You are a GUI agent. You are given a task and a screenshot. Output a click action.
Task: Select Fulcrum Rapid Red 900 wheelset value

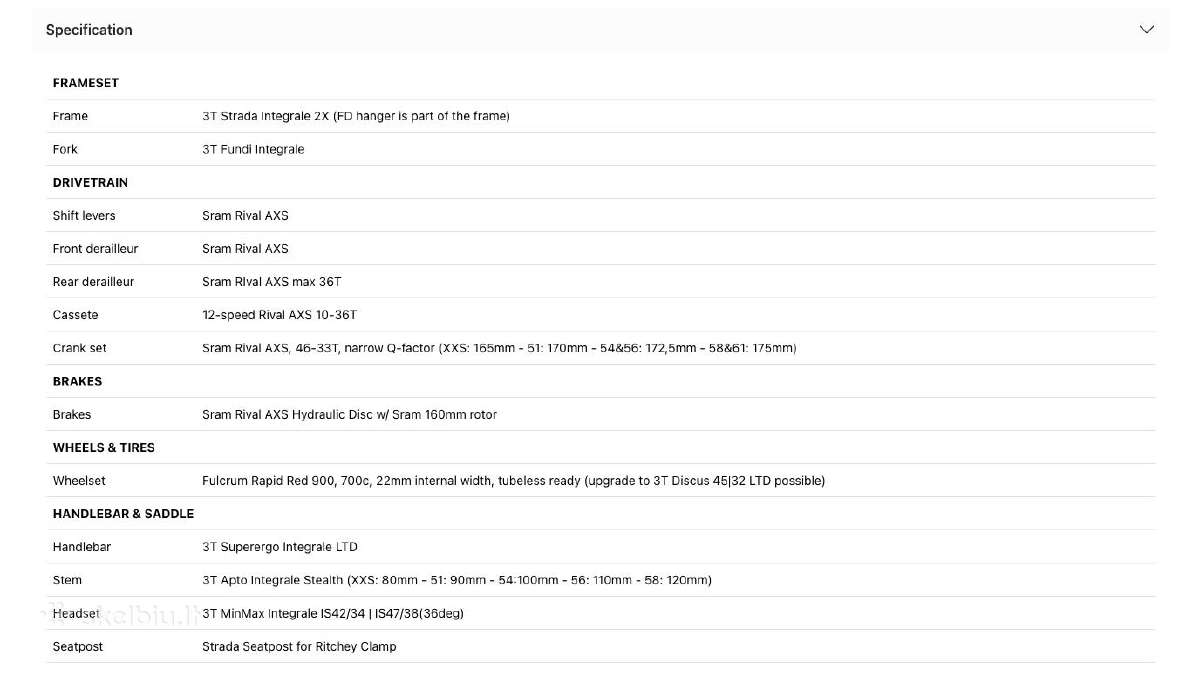pos(513,481)
